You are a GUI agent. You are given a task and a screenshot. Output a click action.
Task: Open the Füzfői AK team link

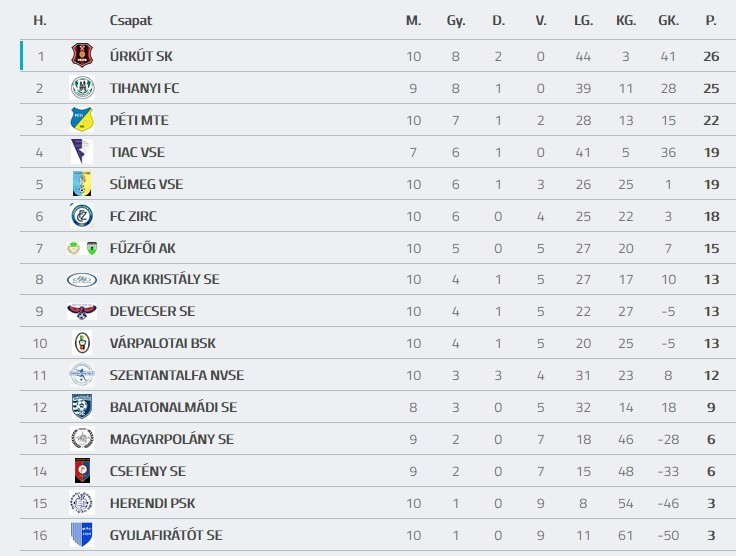pos(142,248)
